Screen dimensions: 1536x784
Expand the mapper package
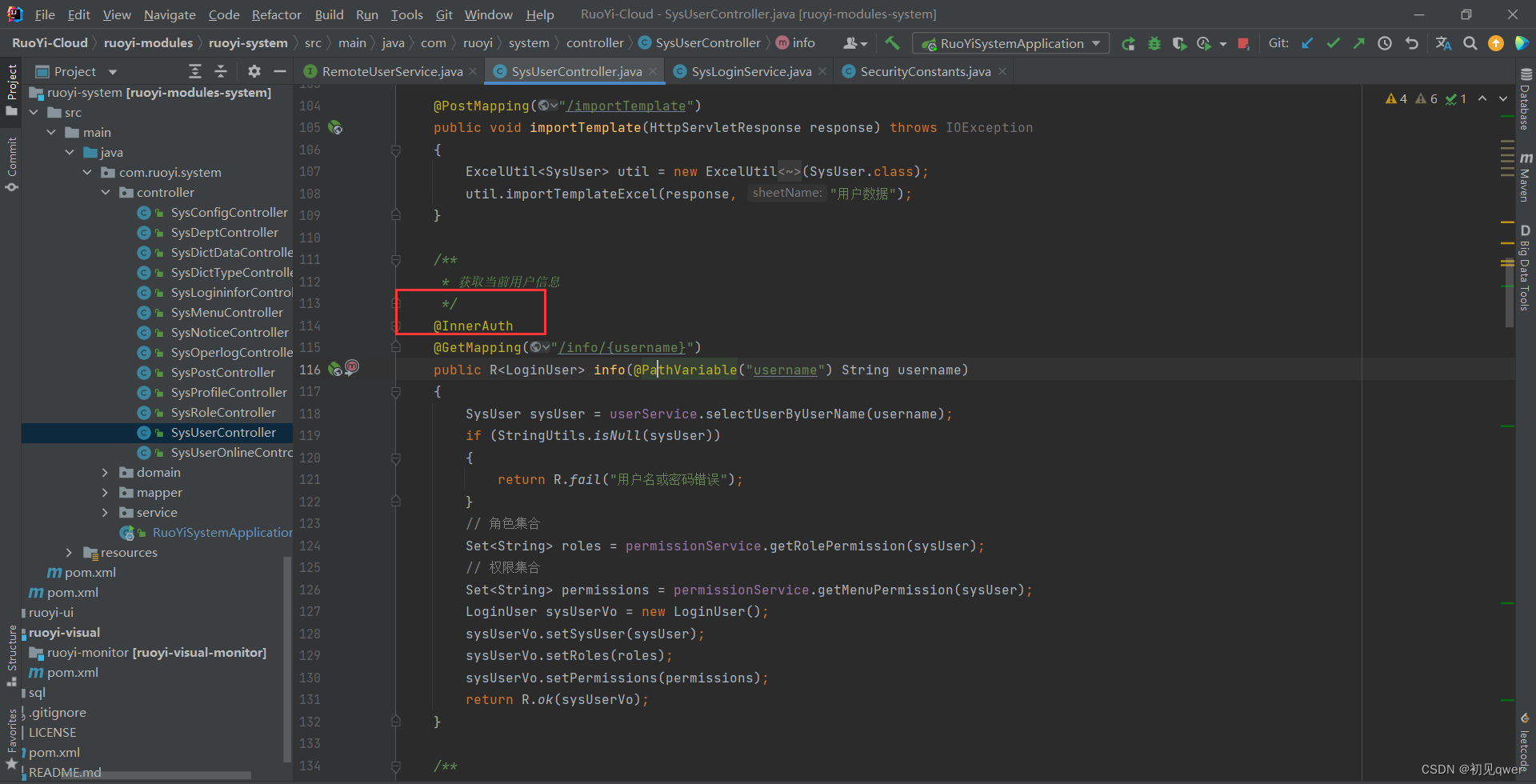point(106,493)
